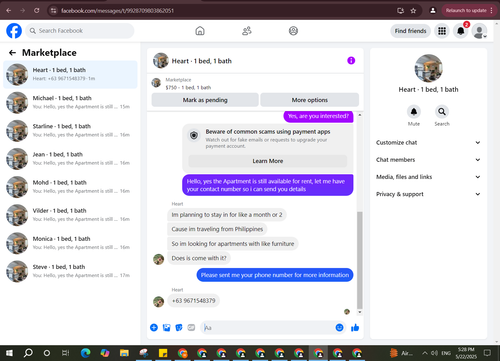Click Find friends button
Image resolution: width=500 pixels, height=361 pixels.
(410, 31)
